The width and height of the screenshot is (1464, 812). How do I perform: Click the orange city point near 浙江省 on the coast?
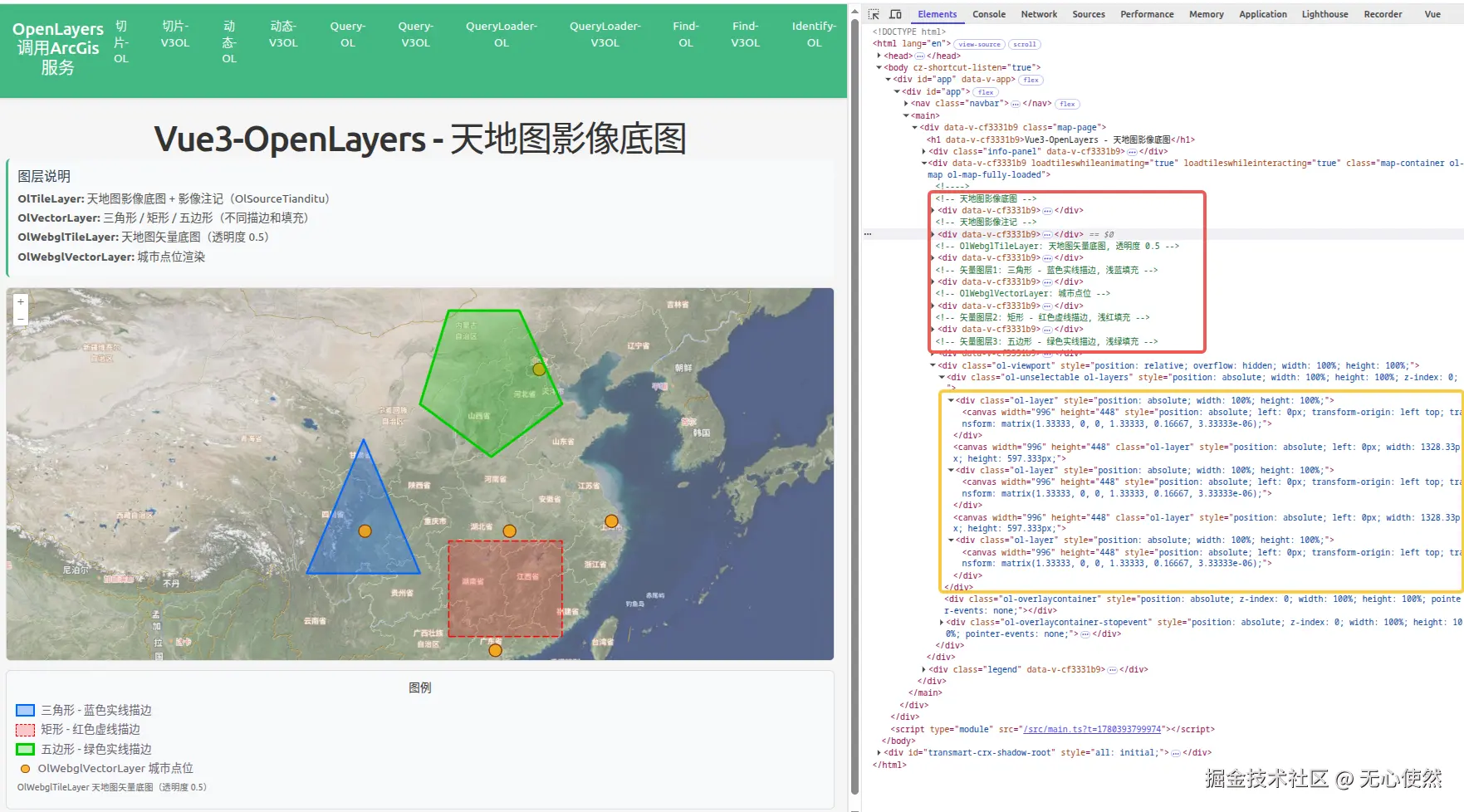[611, 521]
